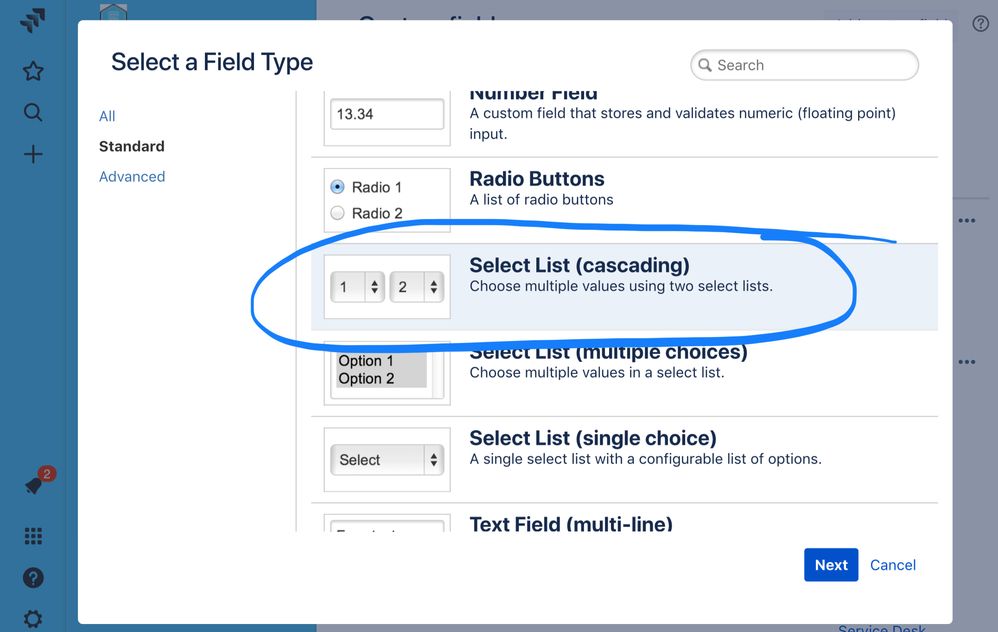998x632 pixels.
Task: Open the upper three-dot menu behind dialog
Action: pos(967,220)
